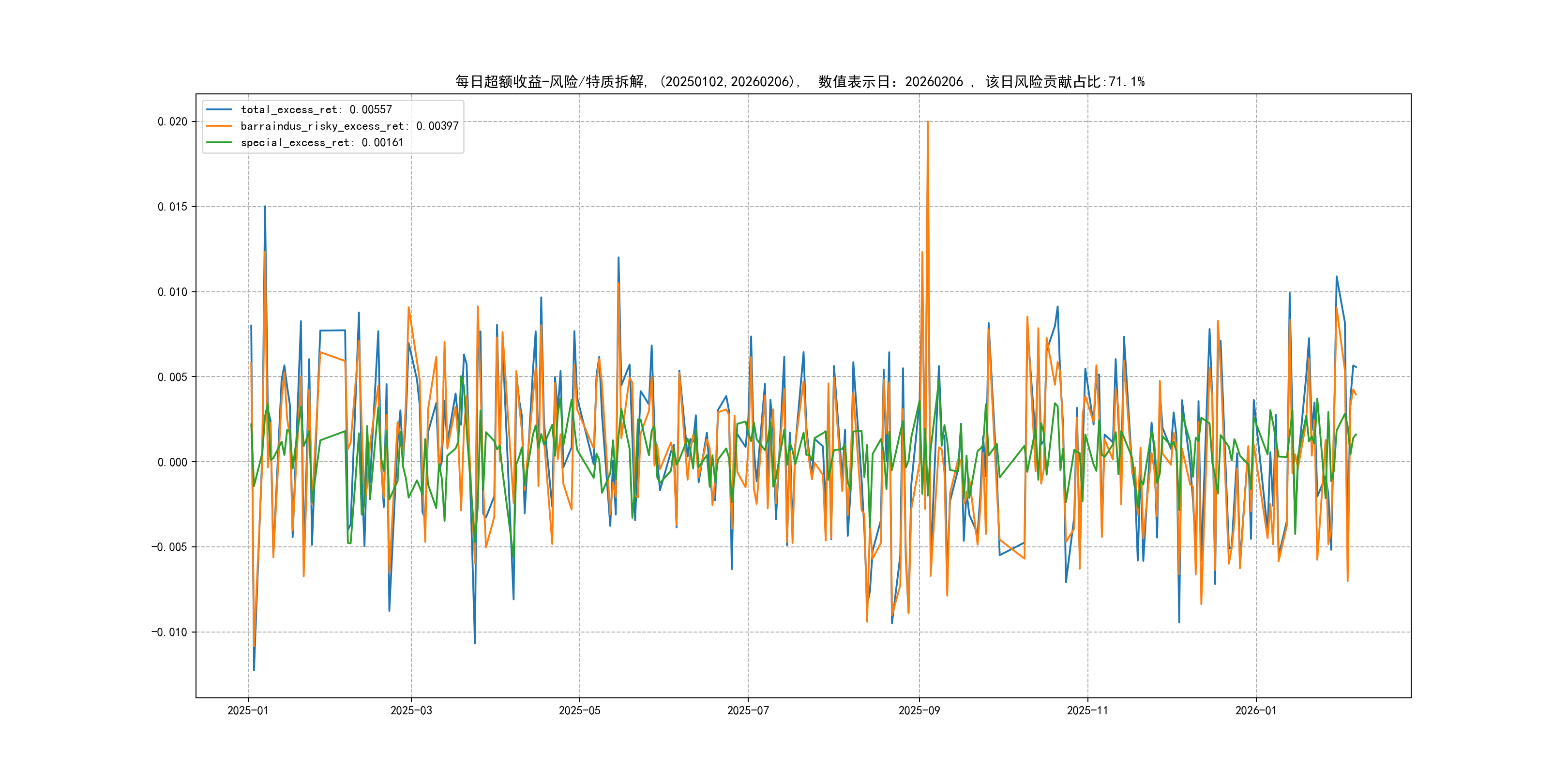Click the 0.015 y-axis tick label
This screenshot has width=1568, height=784.
(172, 207)
